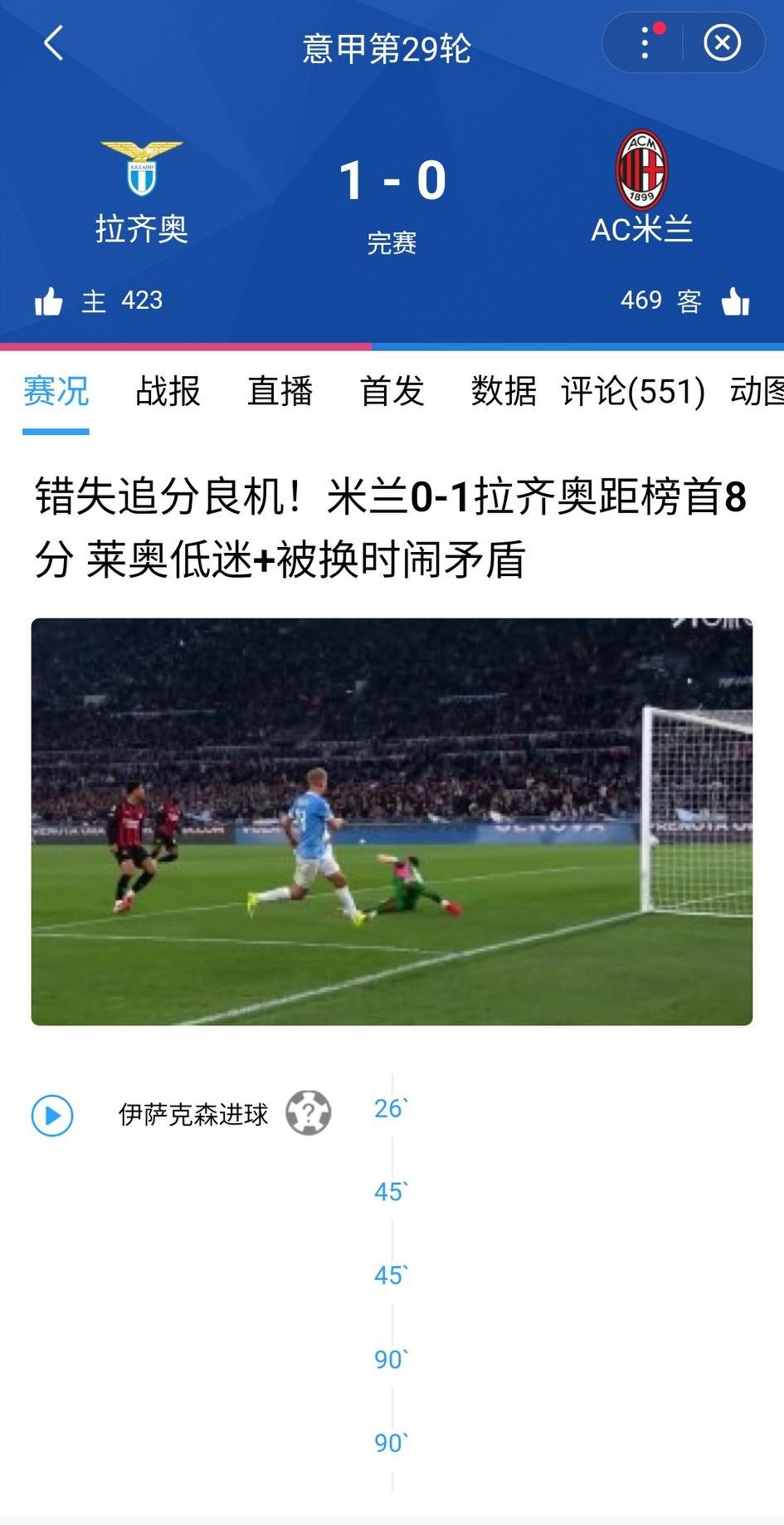Open the article headline 错失追分良机
This screenshot has height=1525, width=784.
(392, 528)
